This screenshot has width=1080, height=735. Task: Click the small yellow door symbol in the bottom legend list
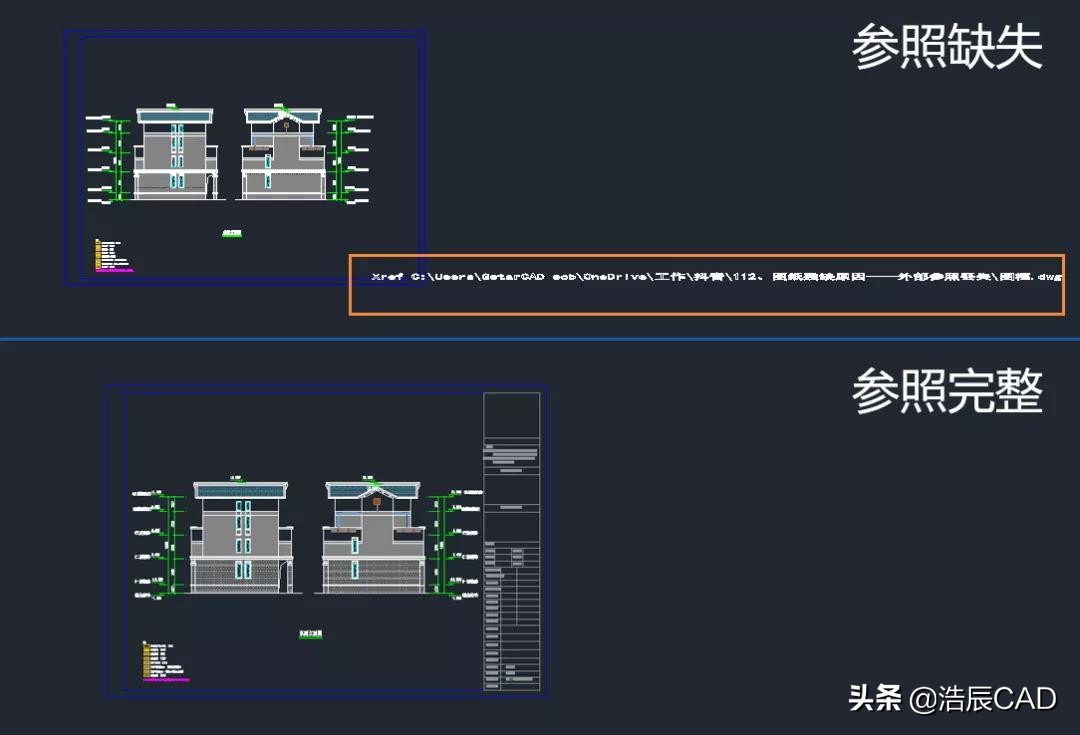(145, 658)
